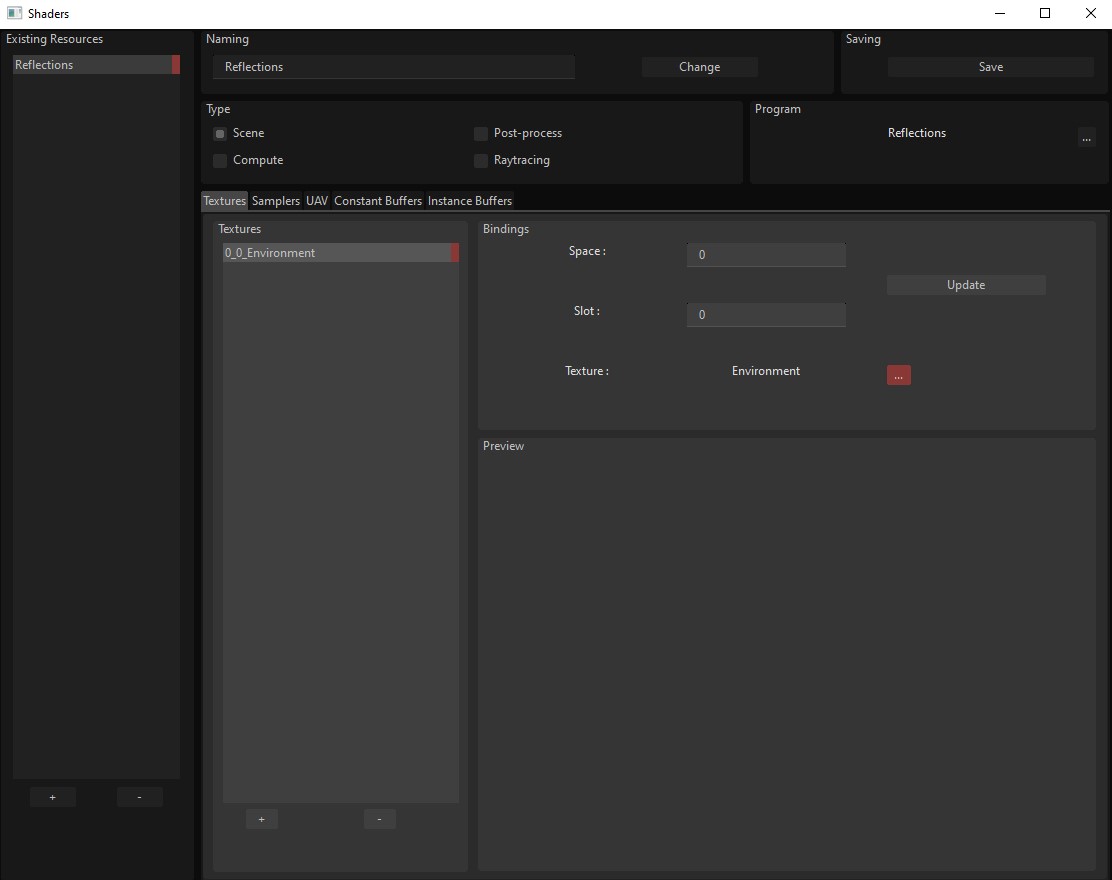
Task: Click the Environment texture name label
Action: click(x=765, y=371)
